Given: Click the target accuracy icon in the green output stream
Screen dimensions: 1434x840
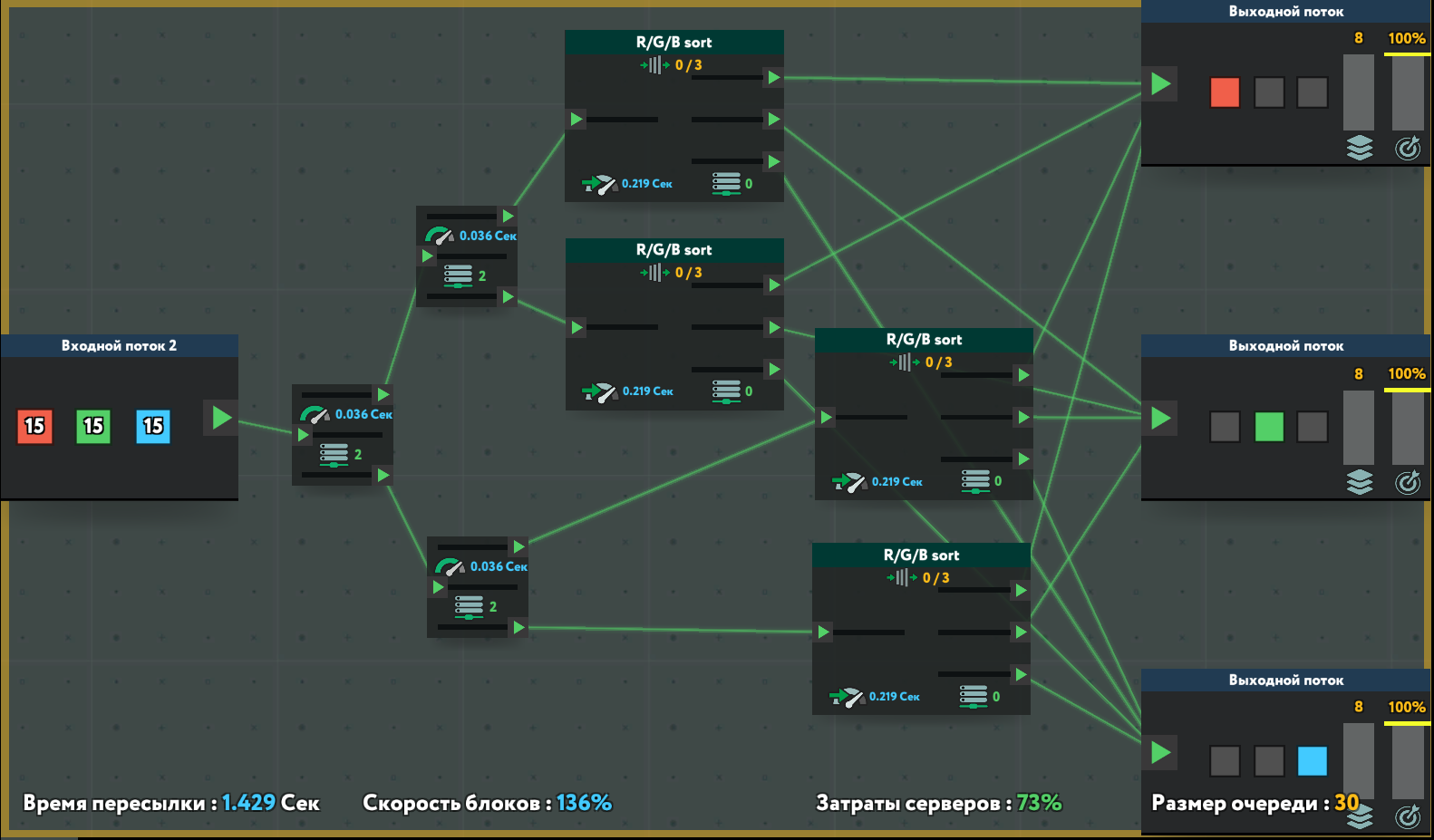Looking at the screenshot, I should pyautogui.click(x=1408, y=482).
